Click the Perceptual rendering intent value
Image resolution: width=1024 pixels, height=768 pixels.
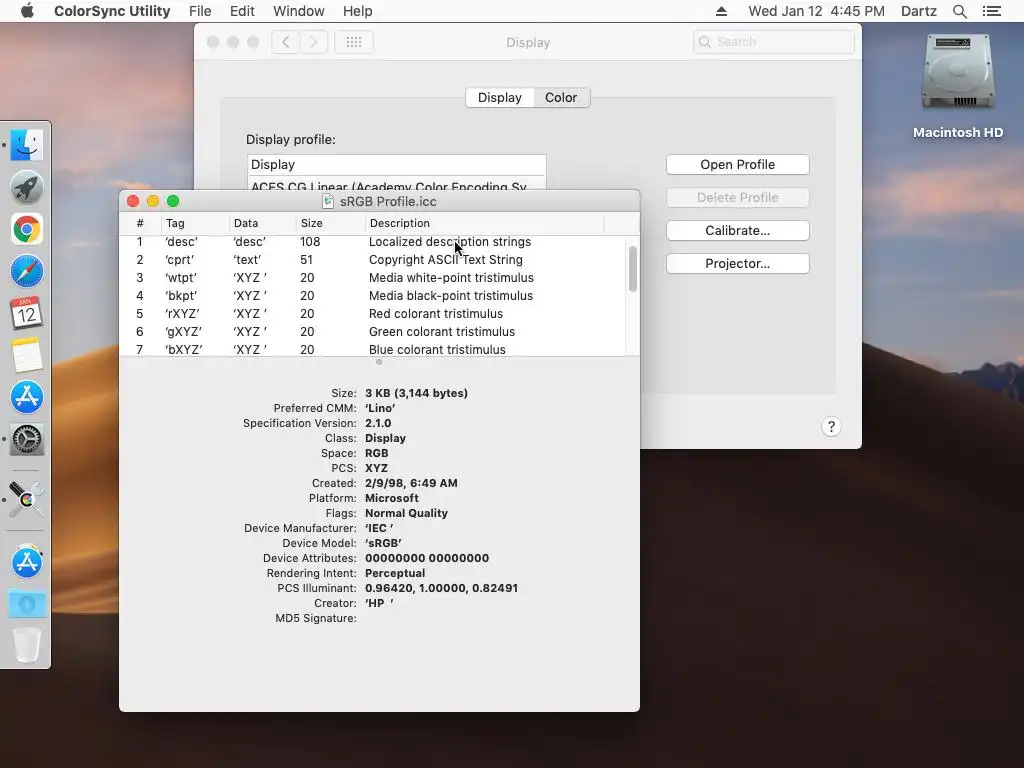[394, 573]
